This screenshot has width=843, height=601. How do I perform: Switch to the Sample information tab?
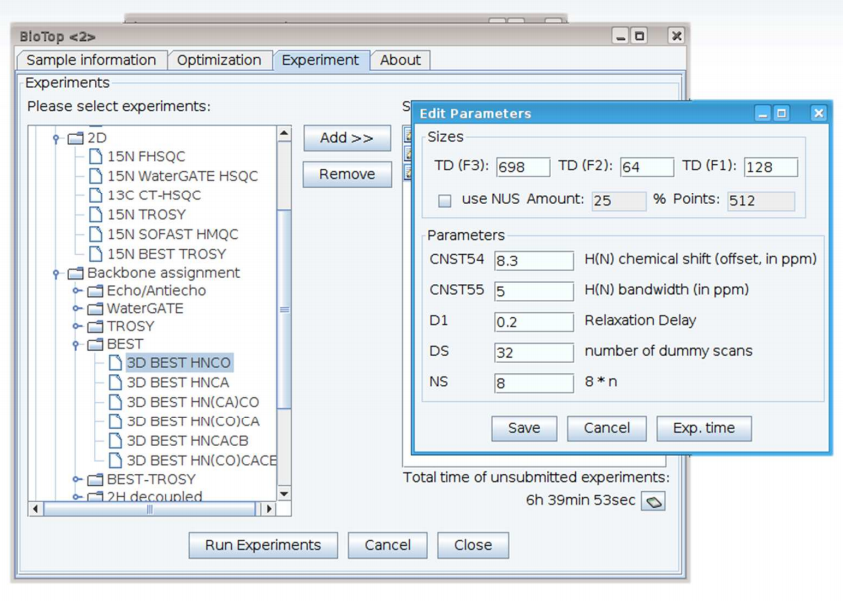point(91,60)
